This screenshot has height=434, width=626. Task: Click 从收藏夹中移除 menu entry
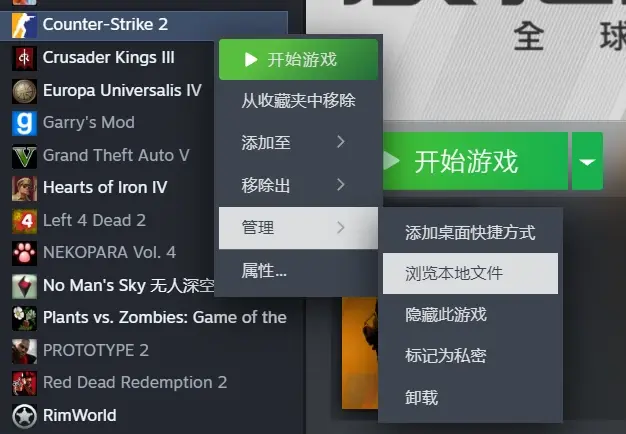click(x=298, y=100)
